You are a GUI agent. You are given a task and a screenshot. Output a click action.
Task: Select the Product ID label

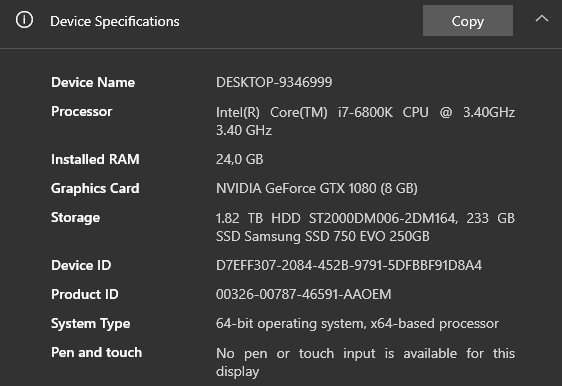[x=85, y=295]
